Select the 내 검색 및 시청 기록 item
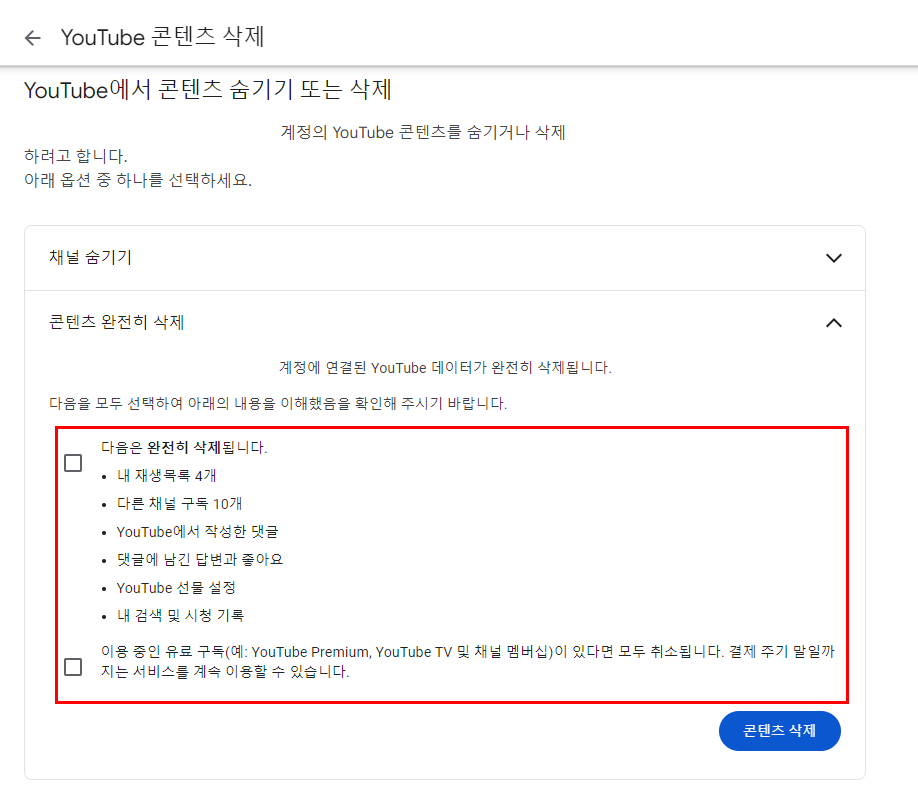918x797 pixels. 180,615
